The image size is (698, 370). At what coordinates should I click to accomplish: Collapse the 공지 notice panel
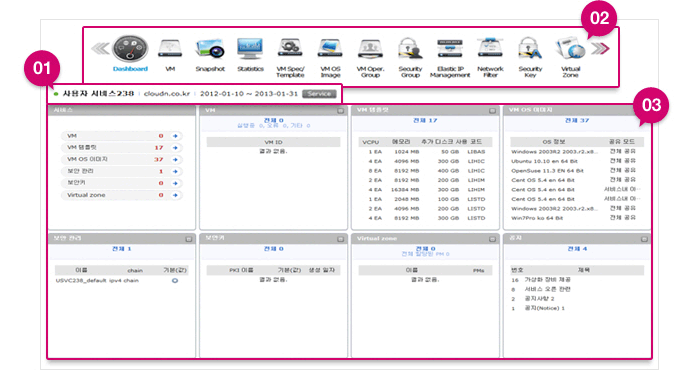[644, 239]
